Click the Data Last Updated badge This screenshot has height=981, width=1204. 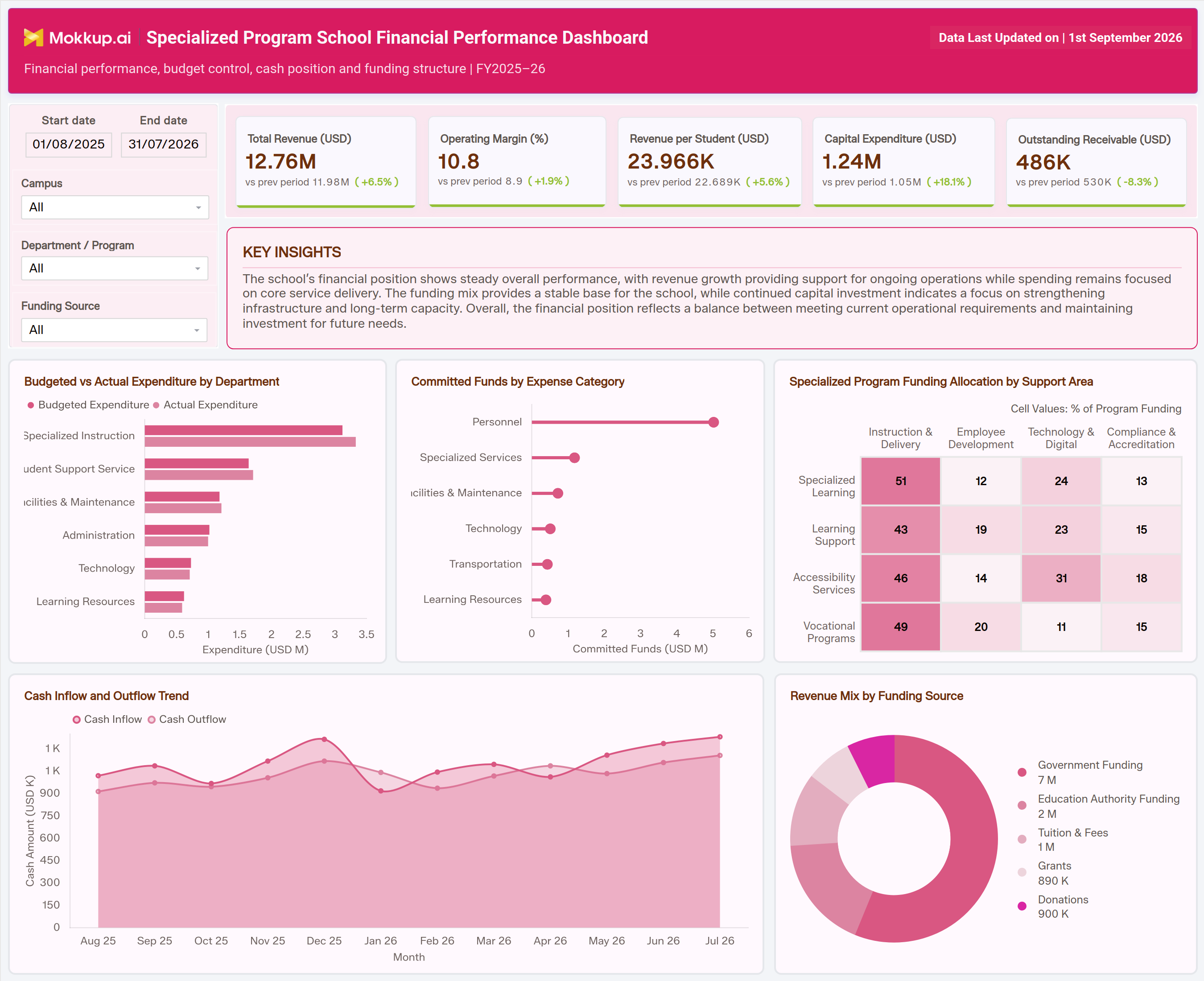1060,38
